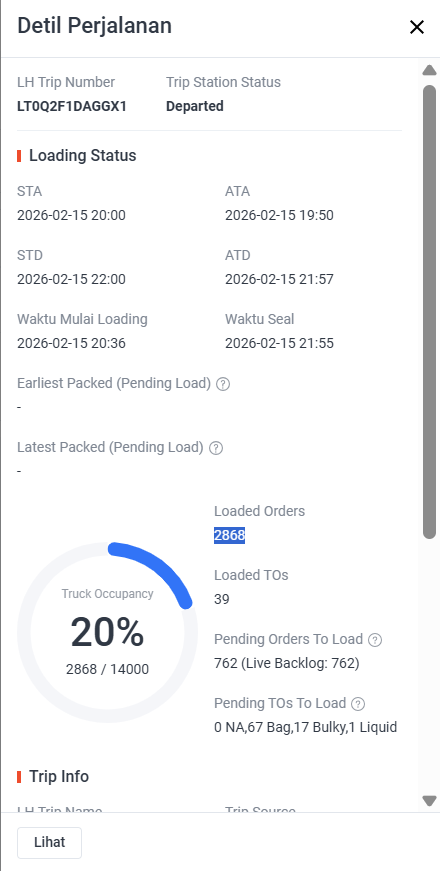Click the ATD timestamp 2026-02-15 21:57

pyautogui.click(x=279, y=279)
